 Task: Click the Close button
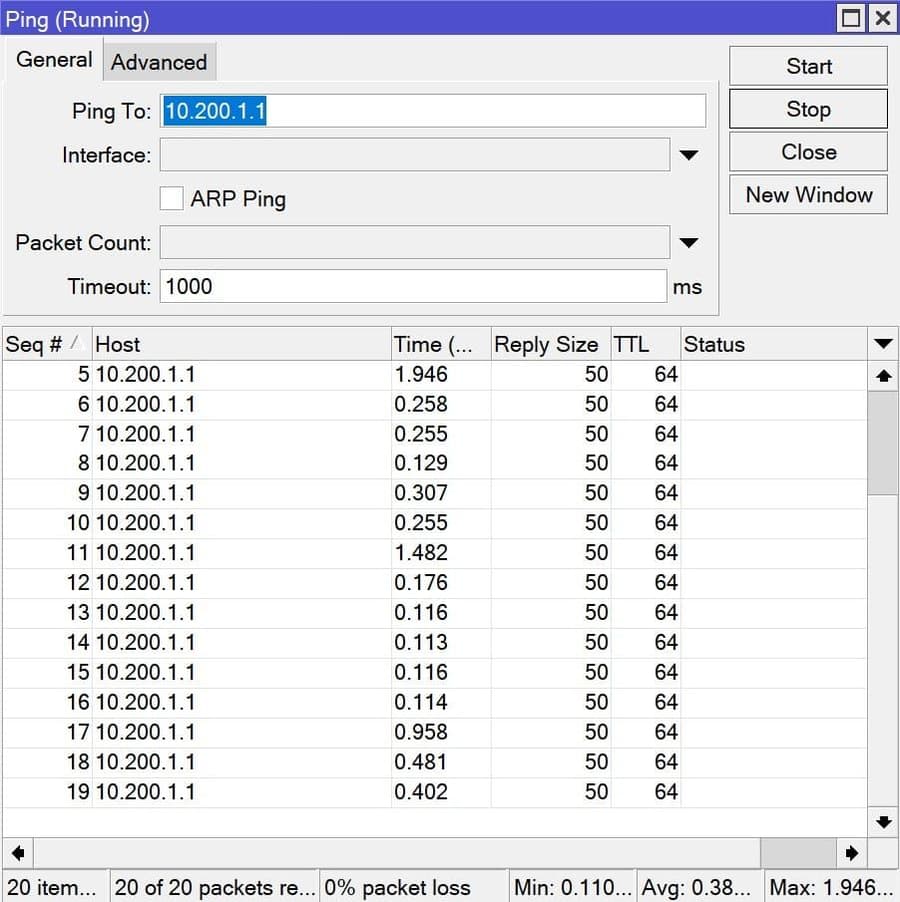808,152
